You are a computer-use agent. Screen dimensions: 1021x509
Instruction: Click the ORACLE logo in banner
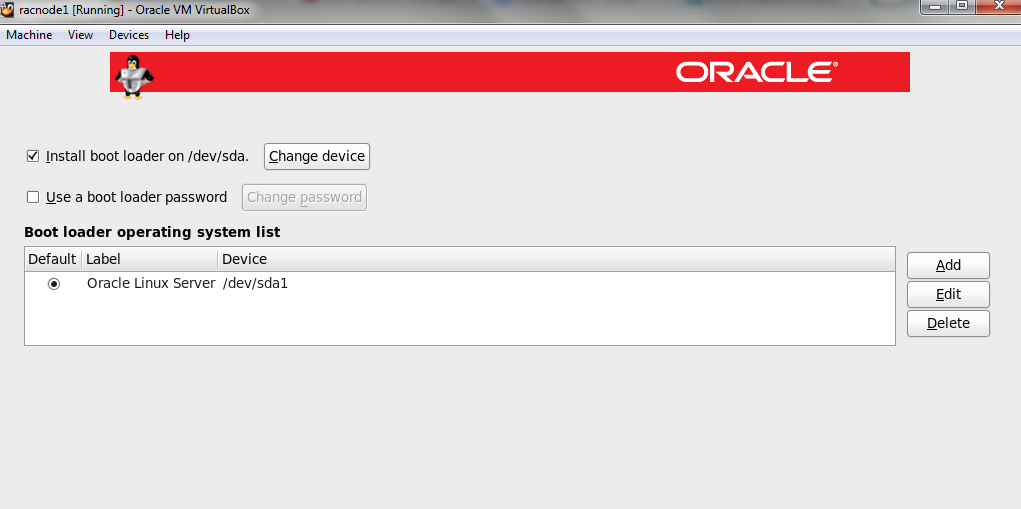point(757,72)
